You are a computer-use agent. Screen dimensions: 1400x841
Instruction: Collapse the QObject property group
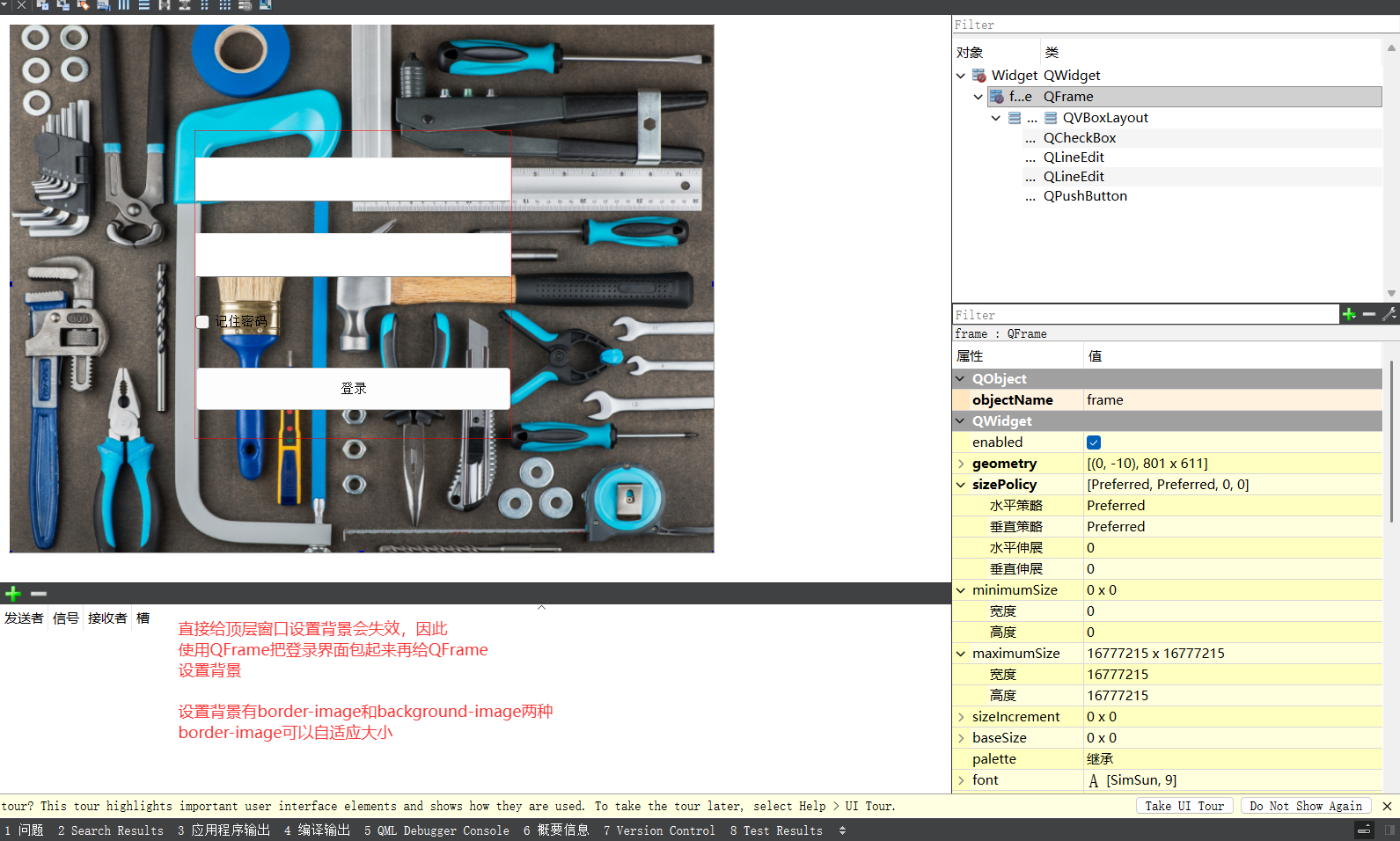point(961,379)
